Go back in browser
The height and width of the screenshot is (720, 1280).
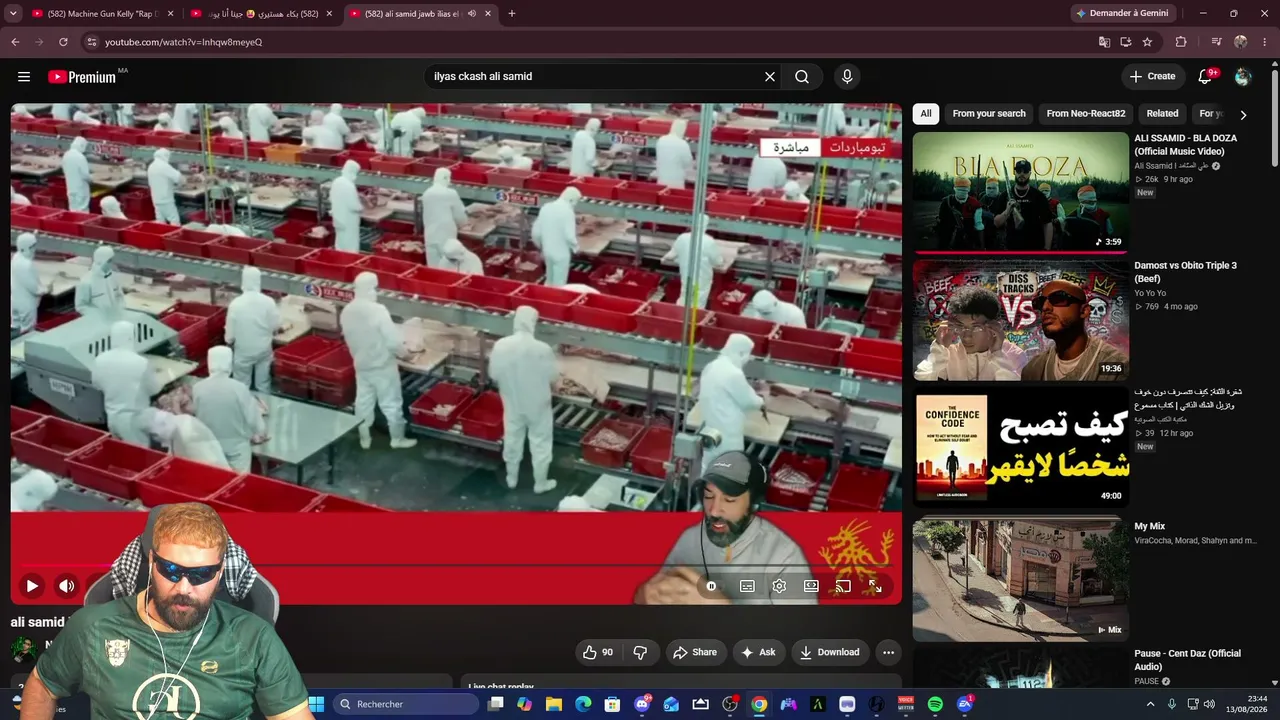click(x=15, y=42)
